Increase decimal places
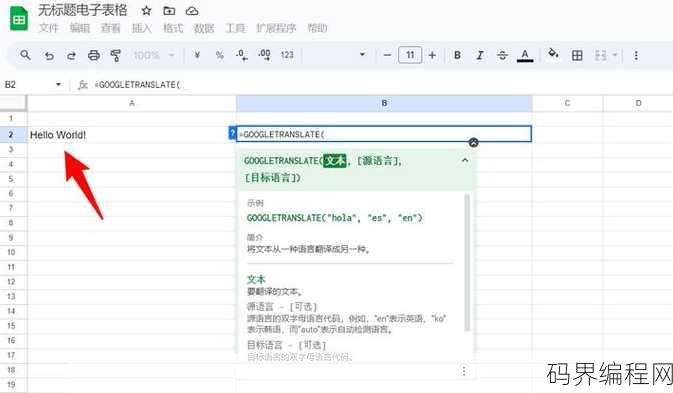 pyautogui.click(x=264, y=55)
